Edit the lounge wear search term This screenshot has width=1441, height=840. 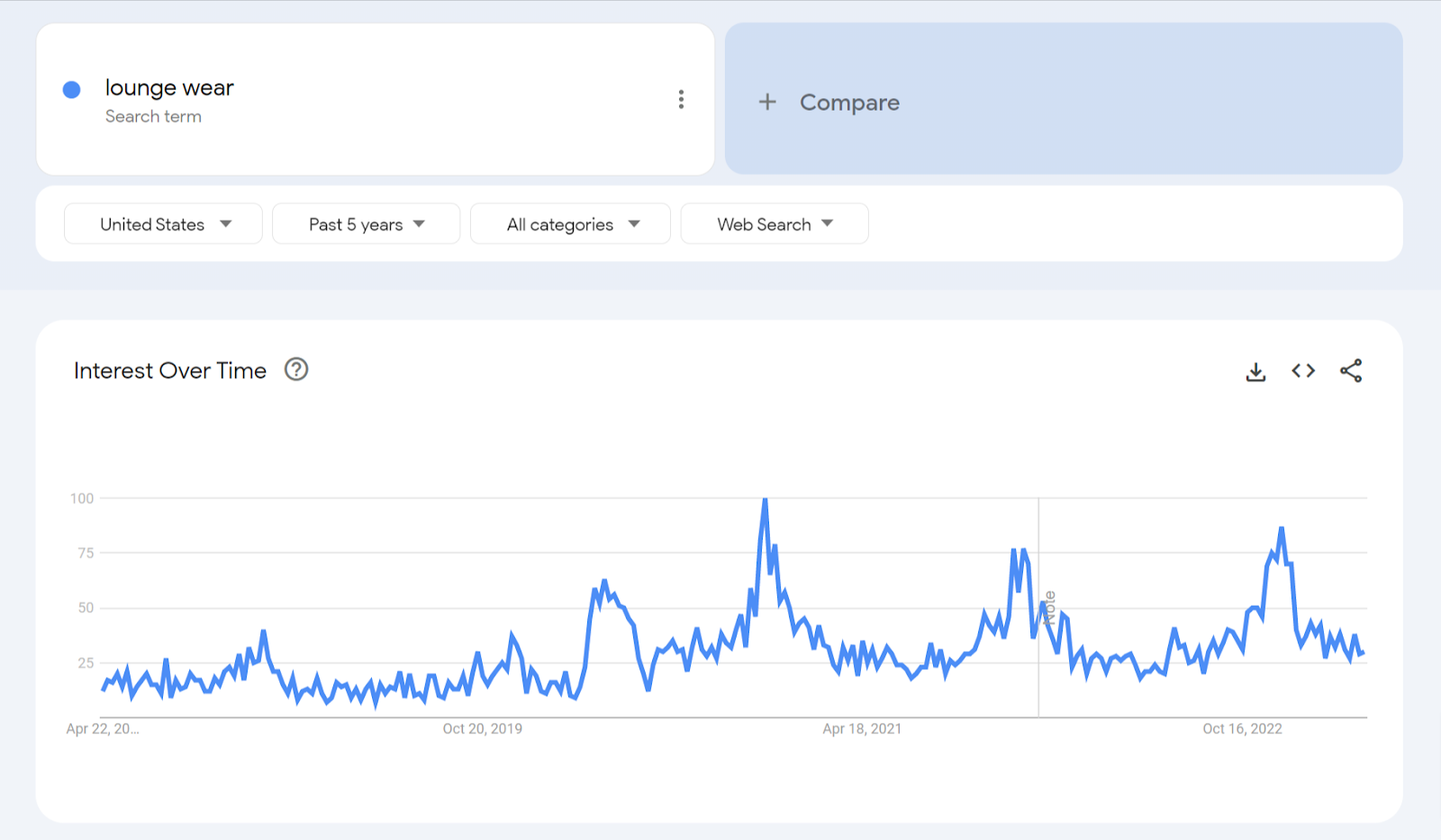(169, 88)
